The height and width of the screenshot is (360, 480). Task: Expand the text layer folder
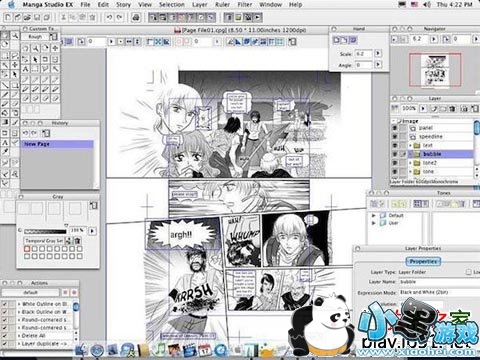(411, 145)
